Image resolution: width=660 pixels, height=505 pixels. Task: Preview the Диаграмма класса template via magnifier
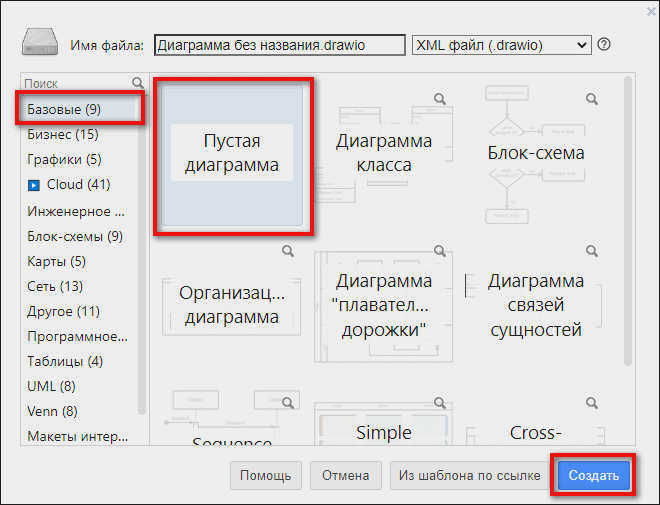tap(440, 99)
